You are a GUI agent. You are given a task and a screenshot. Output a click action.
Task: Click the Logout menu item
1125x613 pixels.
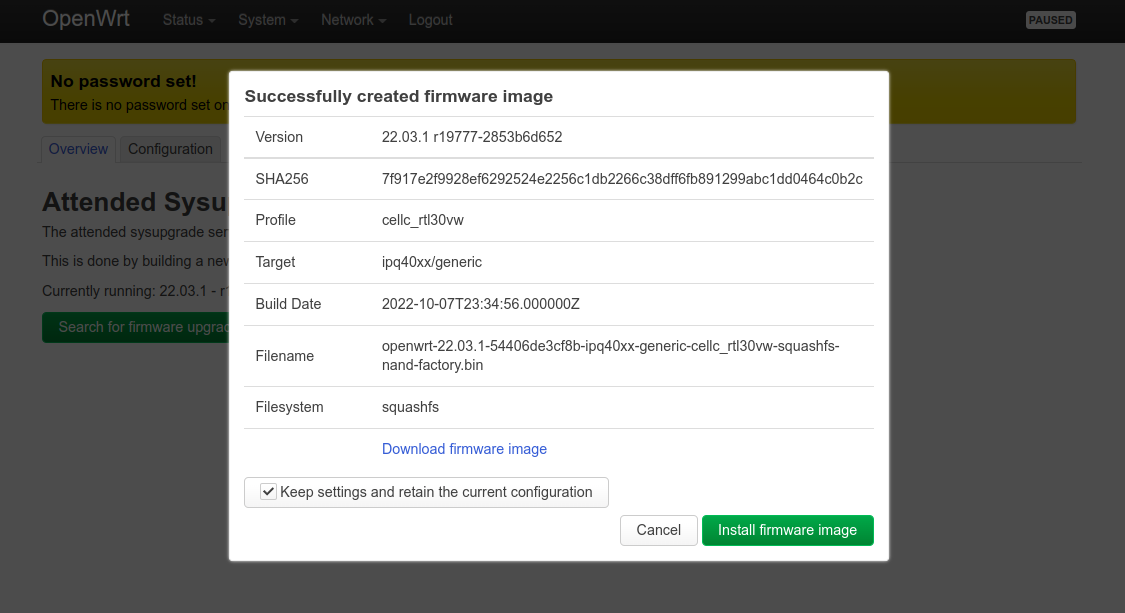(430, 19)
